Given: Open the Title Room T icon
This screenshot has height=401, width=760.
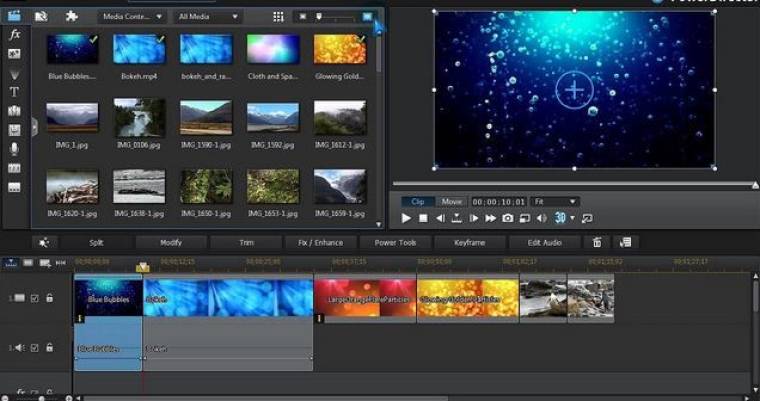Looking at the screenshot, I should click(x=15, y=92).
